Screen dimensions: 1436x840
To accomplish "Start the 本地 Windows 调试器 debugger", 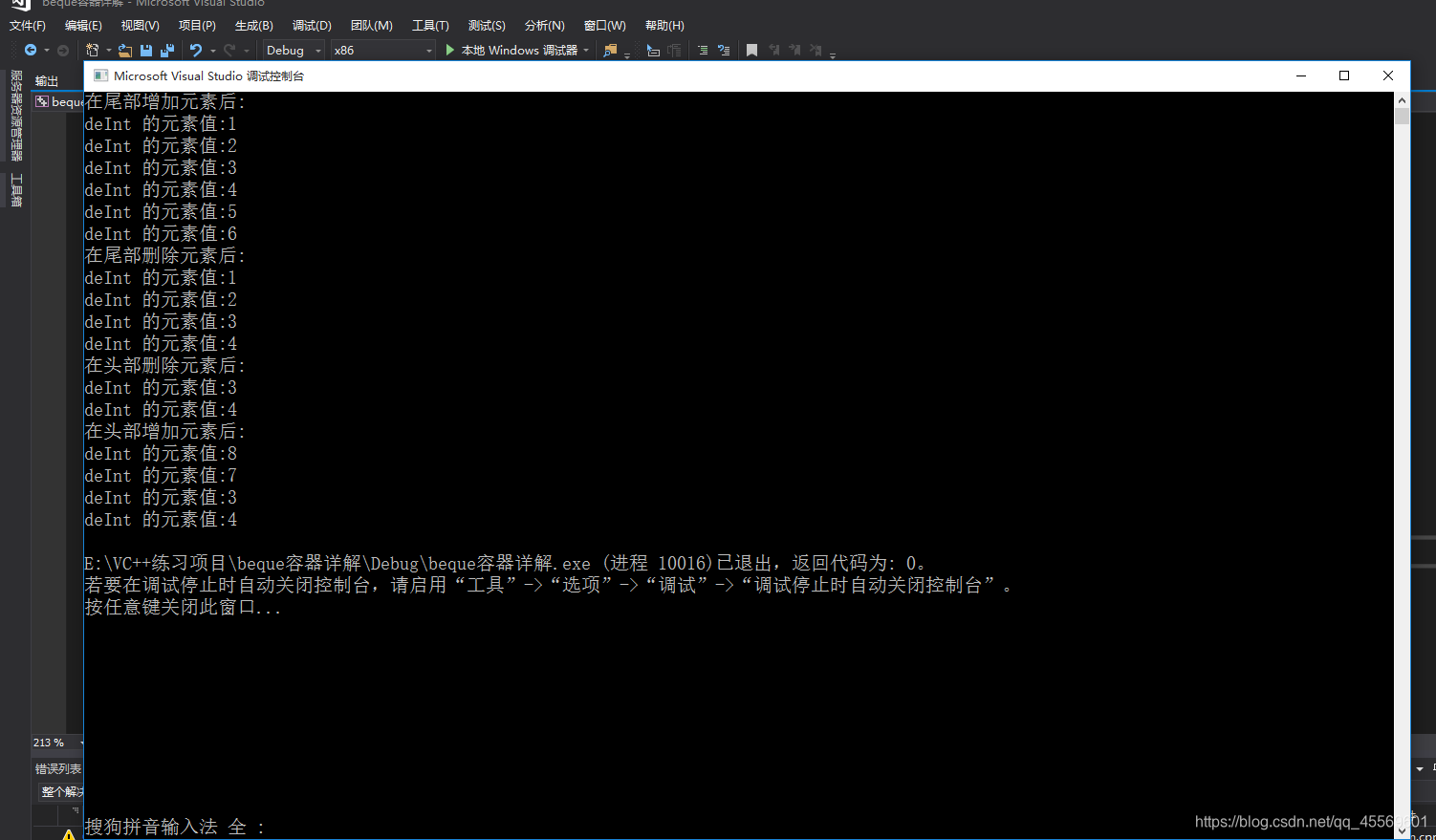I will [x=512, y=50].
